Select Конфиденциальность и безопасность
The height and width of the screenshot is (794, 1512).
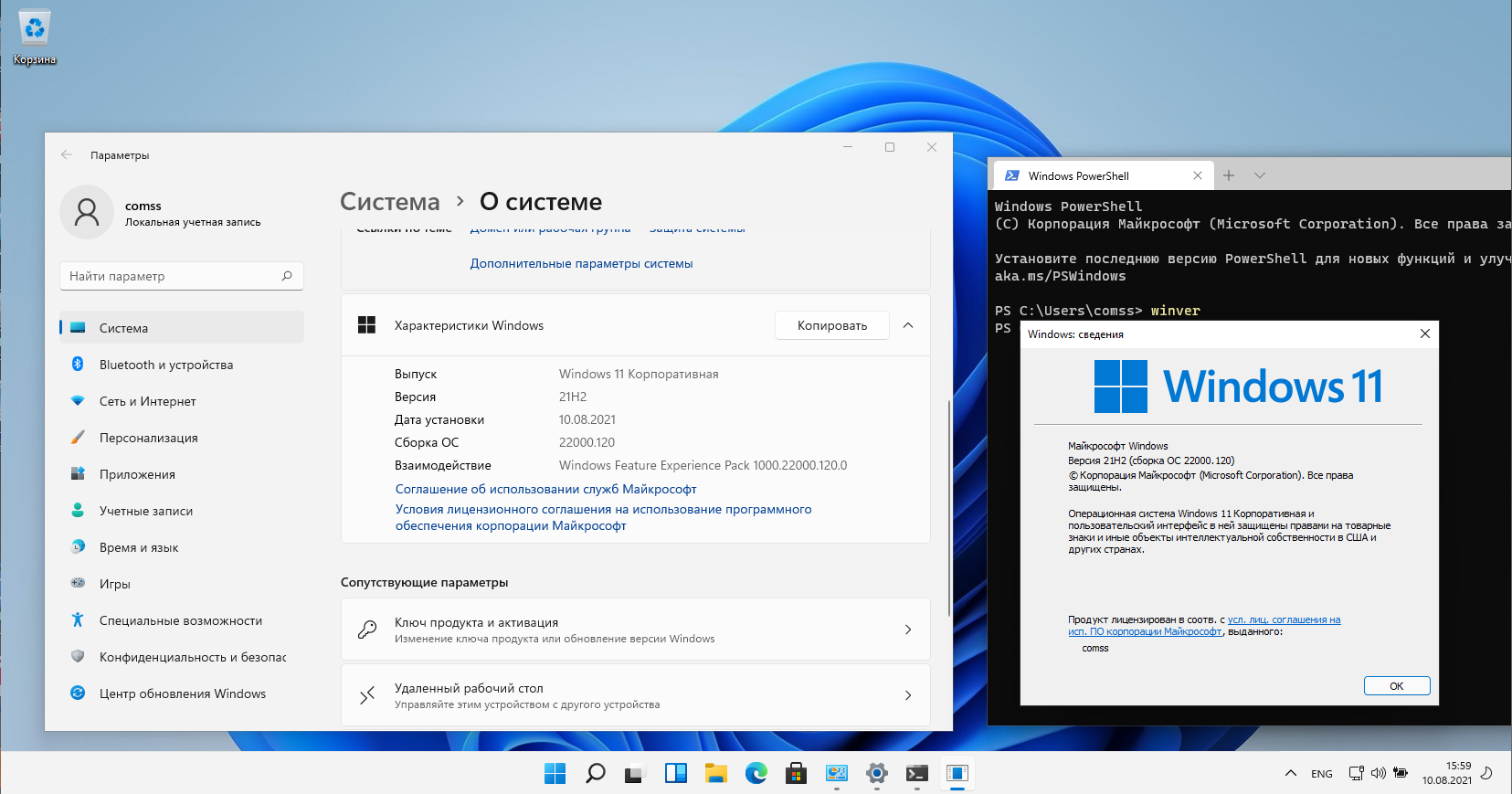[x=182, y=657]
